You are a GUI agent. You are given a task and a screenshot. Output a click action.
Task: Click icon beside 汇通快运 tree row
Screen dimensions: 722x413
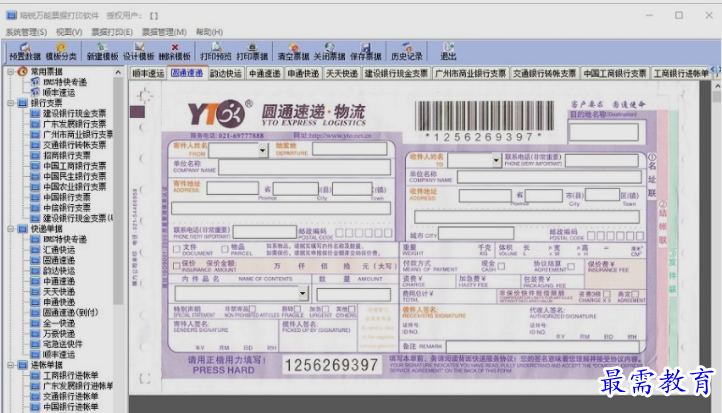(35, 250)
